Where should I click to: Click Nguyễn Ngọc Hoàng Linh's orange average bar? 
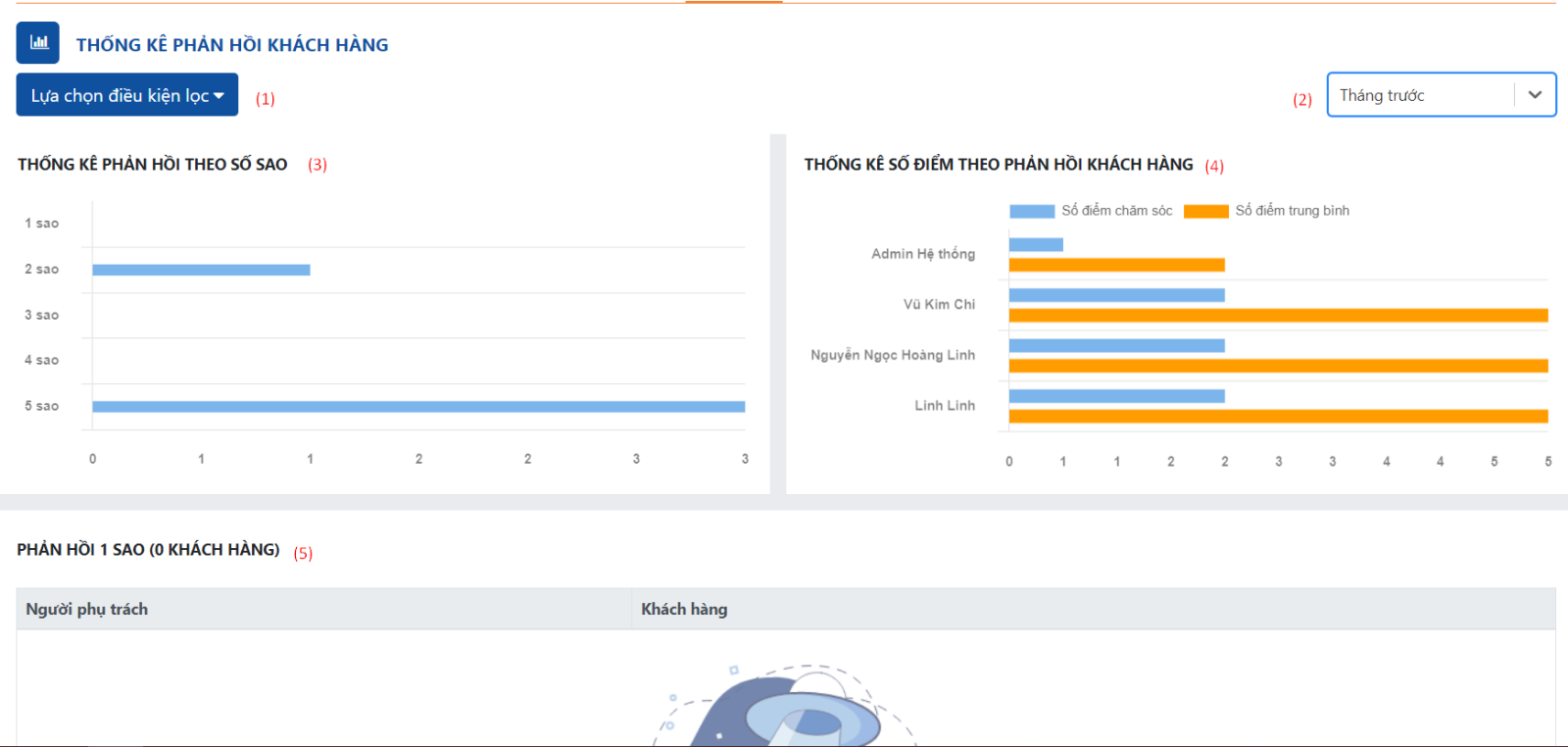click(x=1278, y=366)
